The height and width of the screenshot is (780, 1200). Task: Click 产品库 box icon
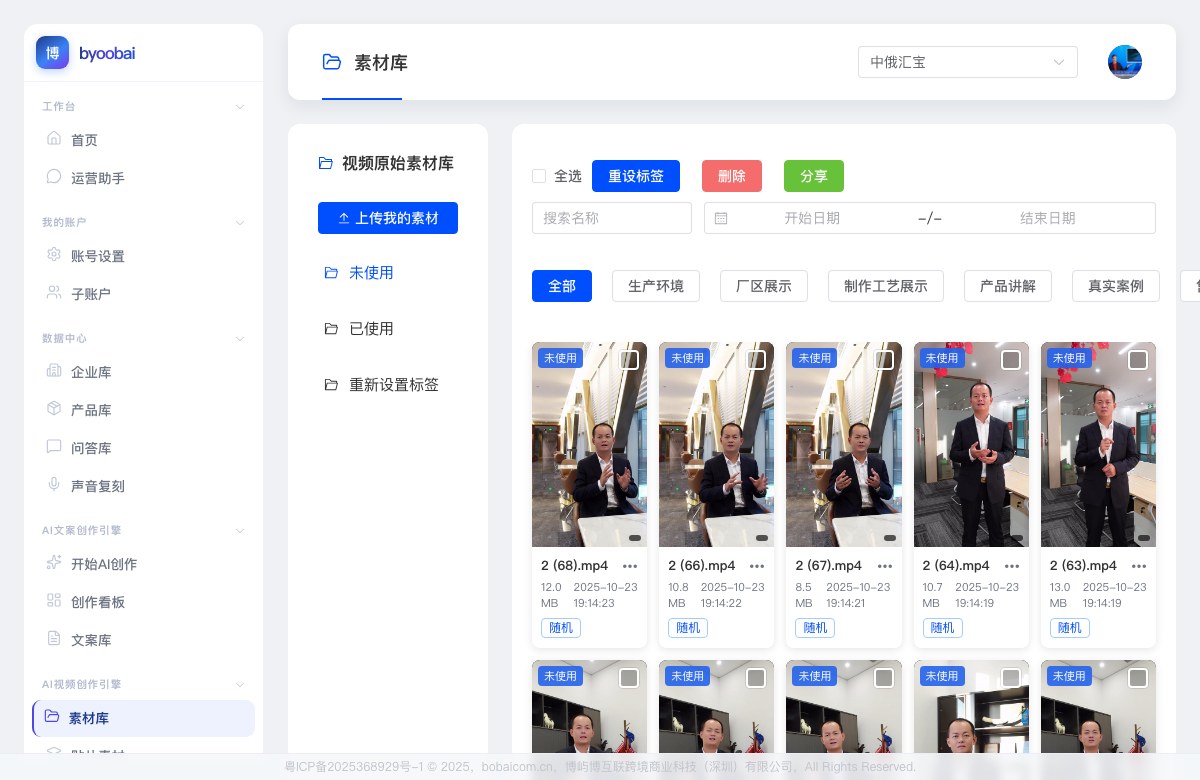(54, 409)
